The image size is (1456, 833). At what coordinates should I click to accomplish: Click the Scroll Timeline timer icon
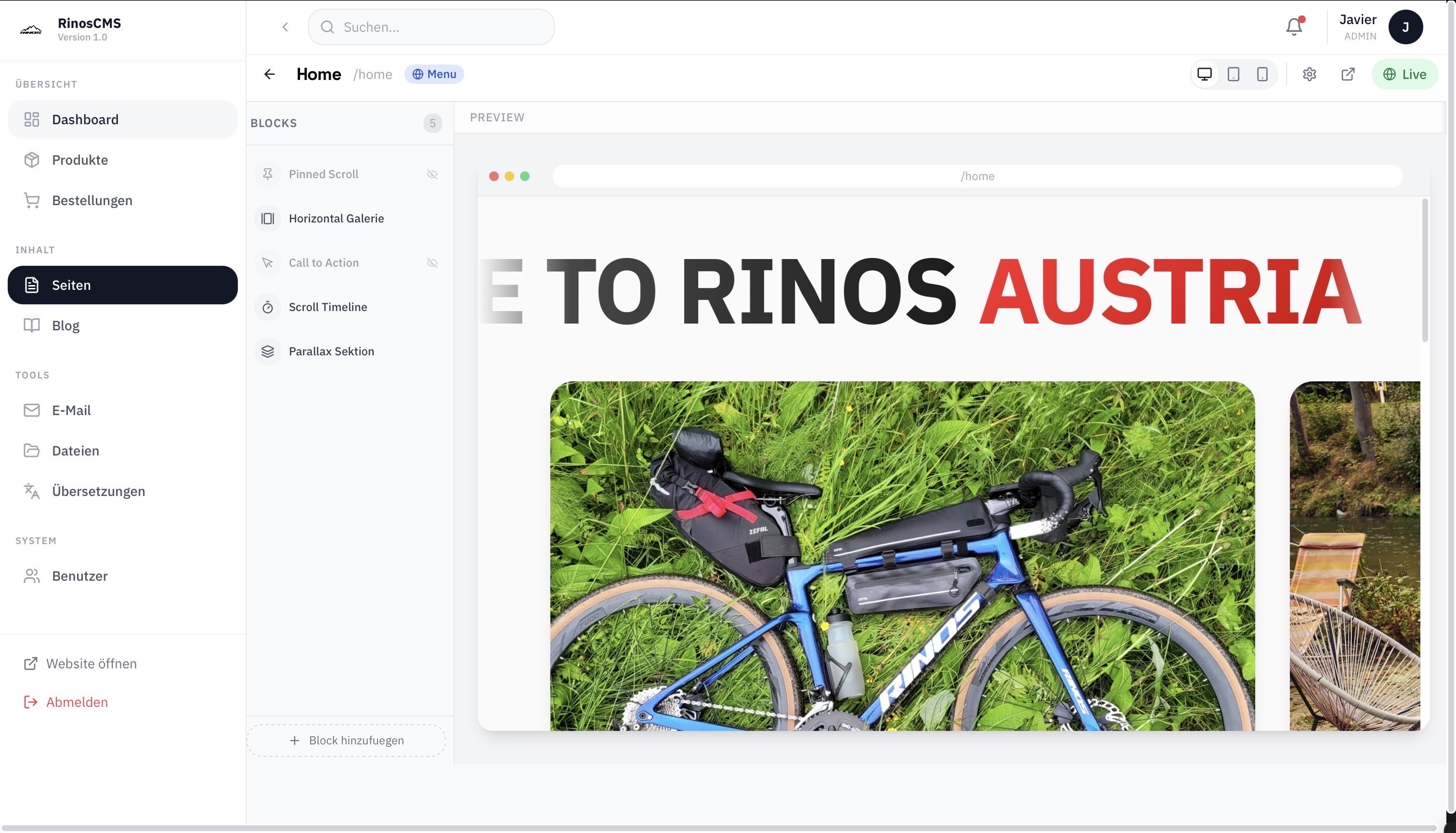(267, 307)
